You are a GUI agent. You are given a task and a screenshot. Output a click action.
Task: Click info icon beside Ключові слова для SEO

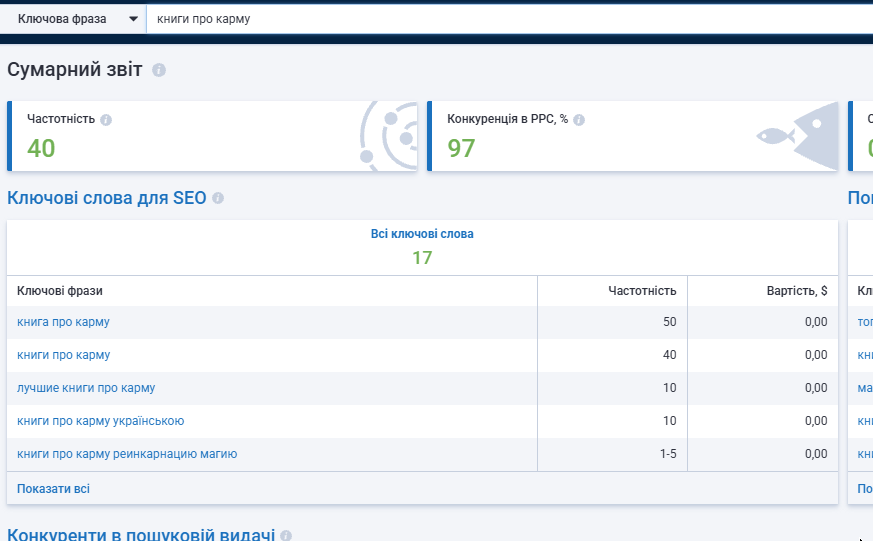[218, 198]
